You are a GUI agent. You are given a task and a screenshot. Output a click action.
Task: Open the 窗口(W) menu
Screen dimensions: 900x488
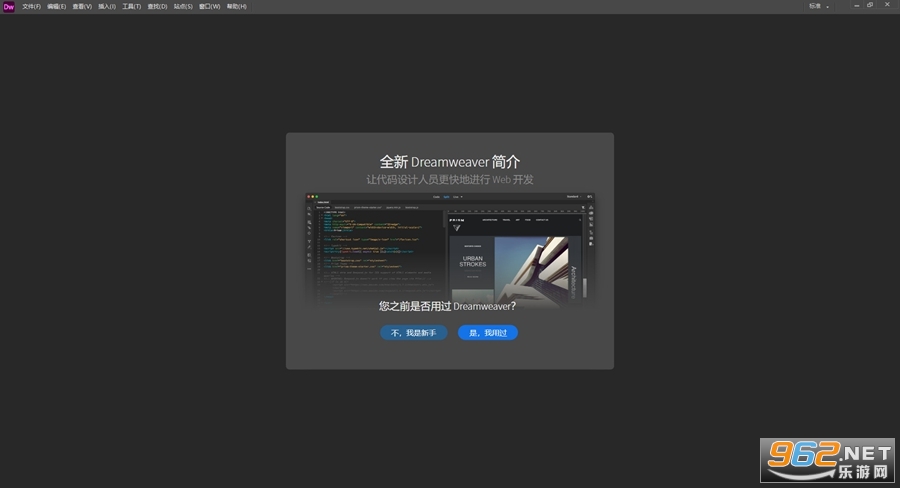click(x=210, y=6)
